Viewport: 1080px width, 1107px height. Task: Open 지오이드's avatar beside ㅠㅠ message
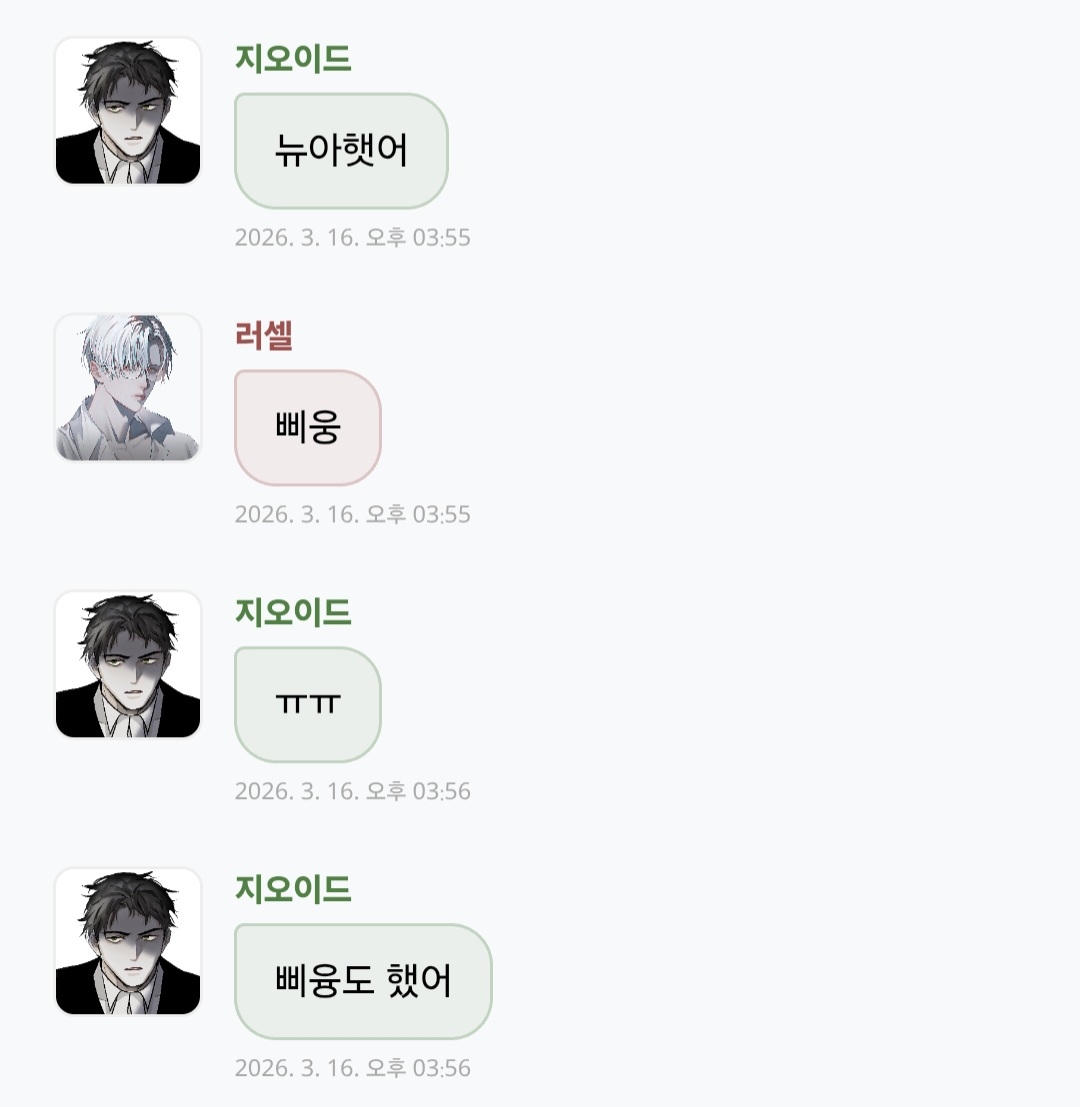tap(128, 664)
